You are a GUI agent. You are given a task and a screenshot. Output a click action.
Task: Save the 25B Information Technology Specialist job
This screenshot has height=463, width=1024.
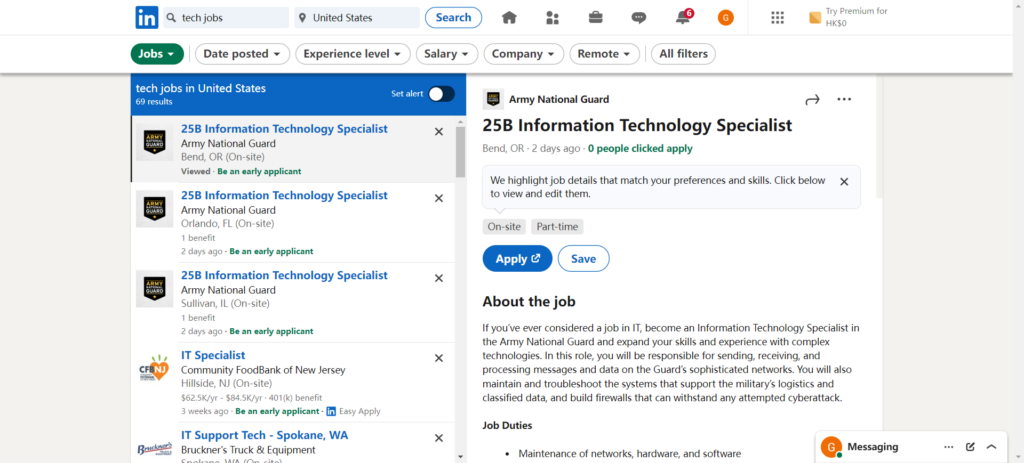[x=583, y=259]
